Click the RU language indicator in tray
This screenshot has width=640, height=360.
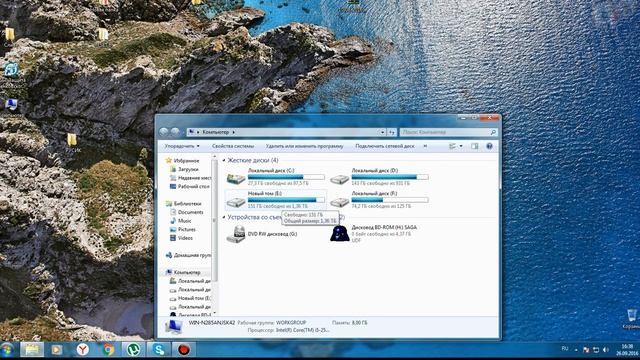(565, 349)
